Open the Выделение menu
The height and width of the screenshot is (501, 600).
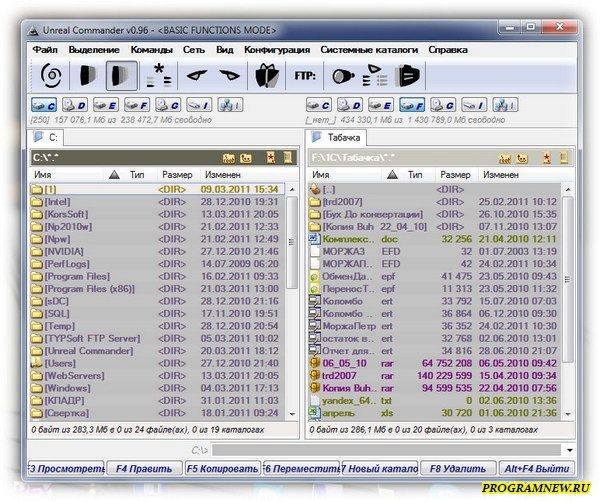pyautogui.click(x=94, y=50)
